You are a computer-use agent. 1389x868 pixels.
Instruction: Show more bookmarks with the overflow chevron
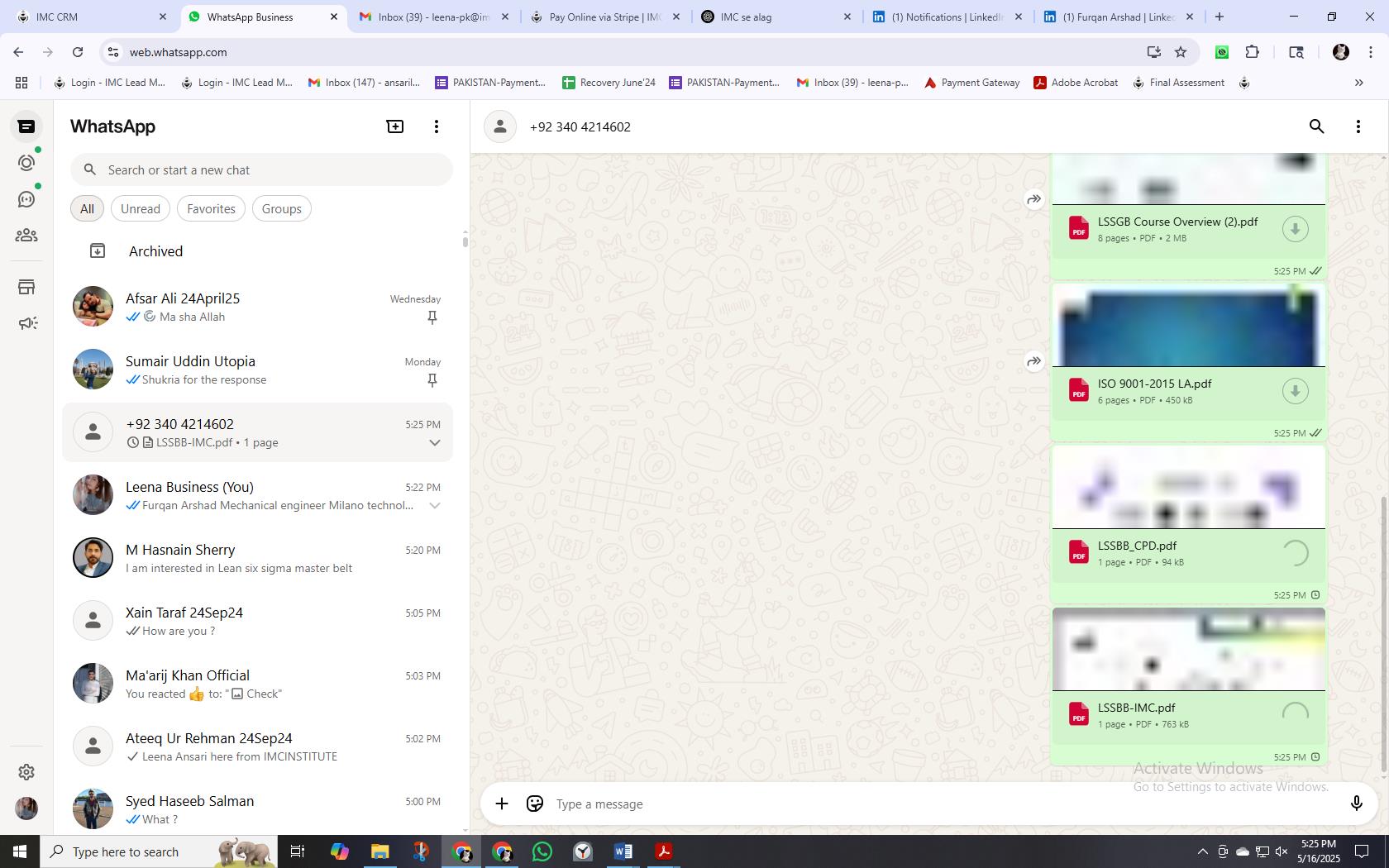coord(1358,83)
